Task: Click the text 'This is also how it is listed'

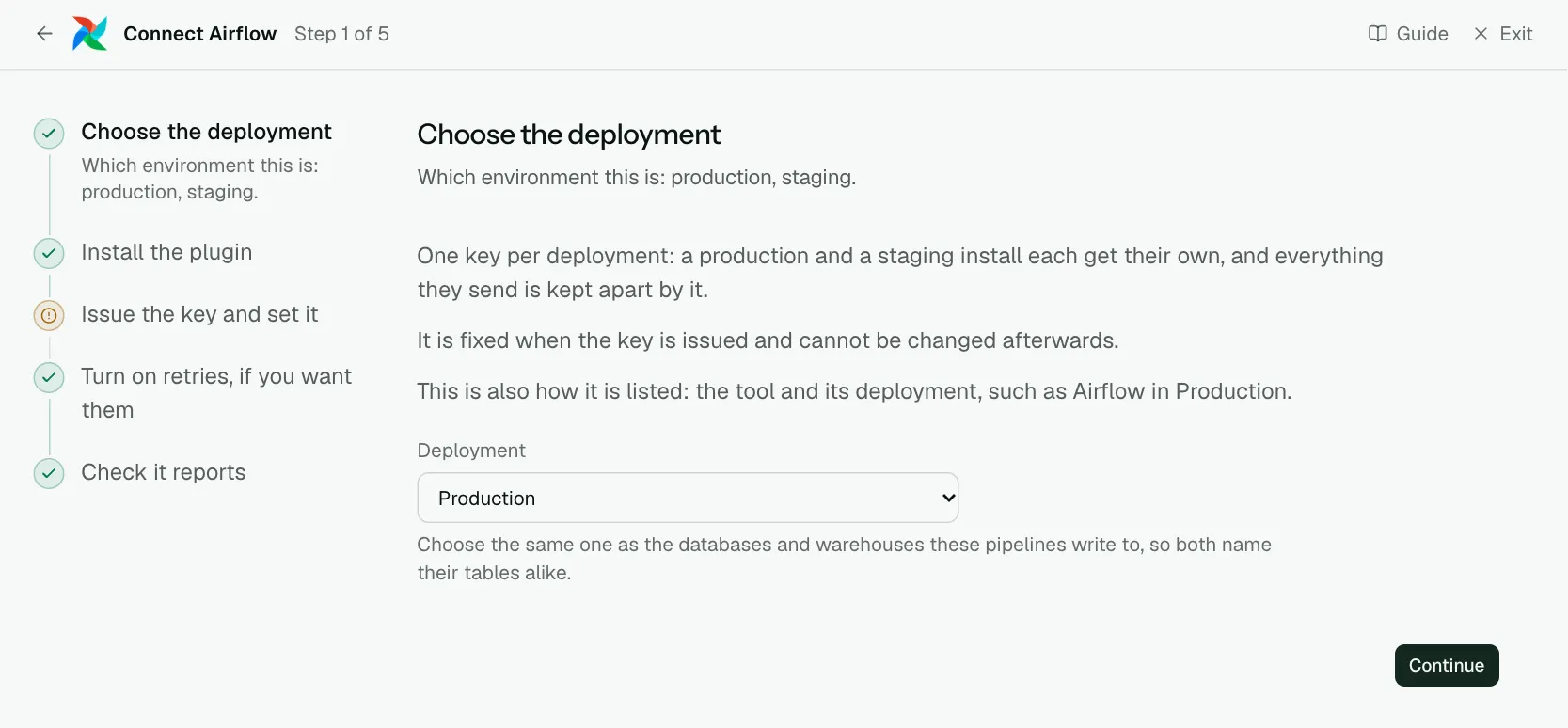Action: [552, 391]
